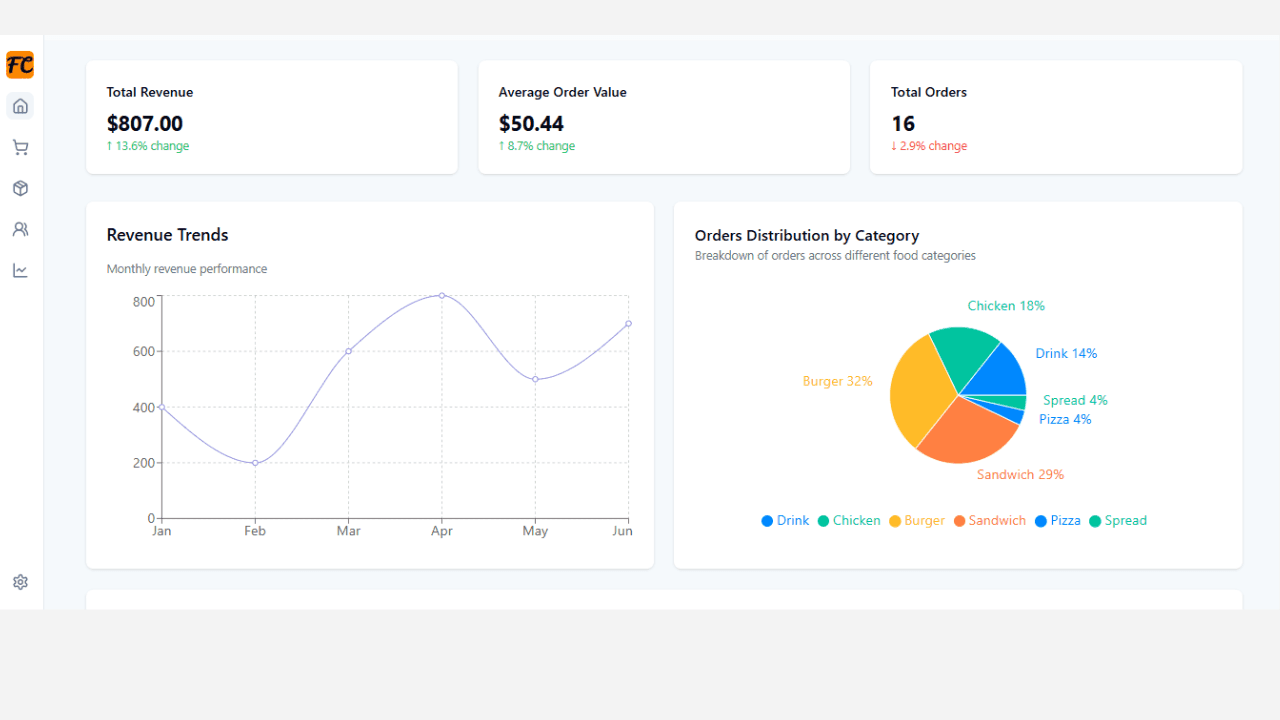Click the Total Revenue card title
This screenshot has width=1280, height=720.
click(150, 92)
